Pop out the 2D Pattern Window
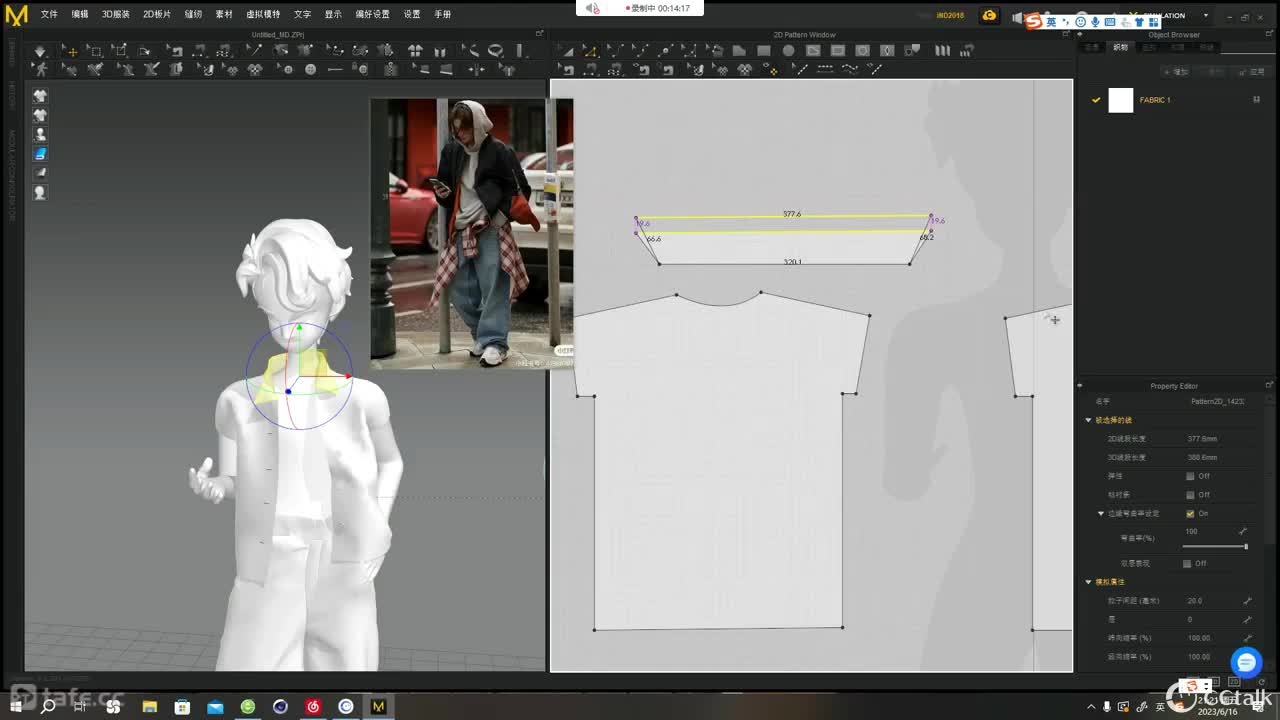The height and width of the screenshot is (720, 1280). point(1068,34)
